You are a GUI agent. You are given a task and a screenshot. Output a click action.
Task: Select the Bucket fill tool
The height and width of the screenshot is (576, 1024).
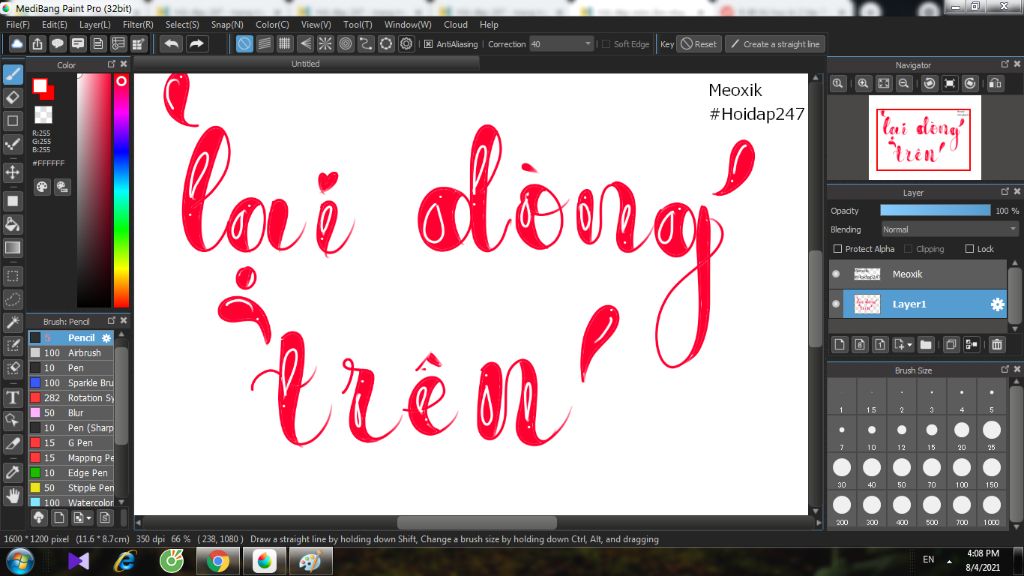pos(12,225)
